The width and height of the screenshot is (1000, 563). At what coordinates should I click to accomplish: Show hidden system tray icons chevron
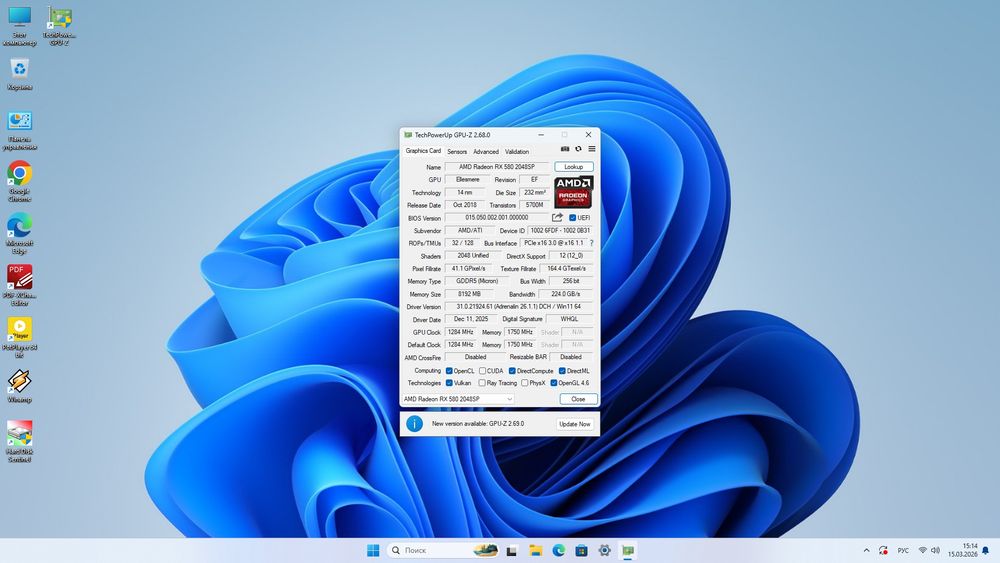point(866,551)
